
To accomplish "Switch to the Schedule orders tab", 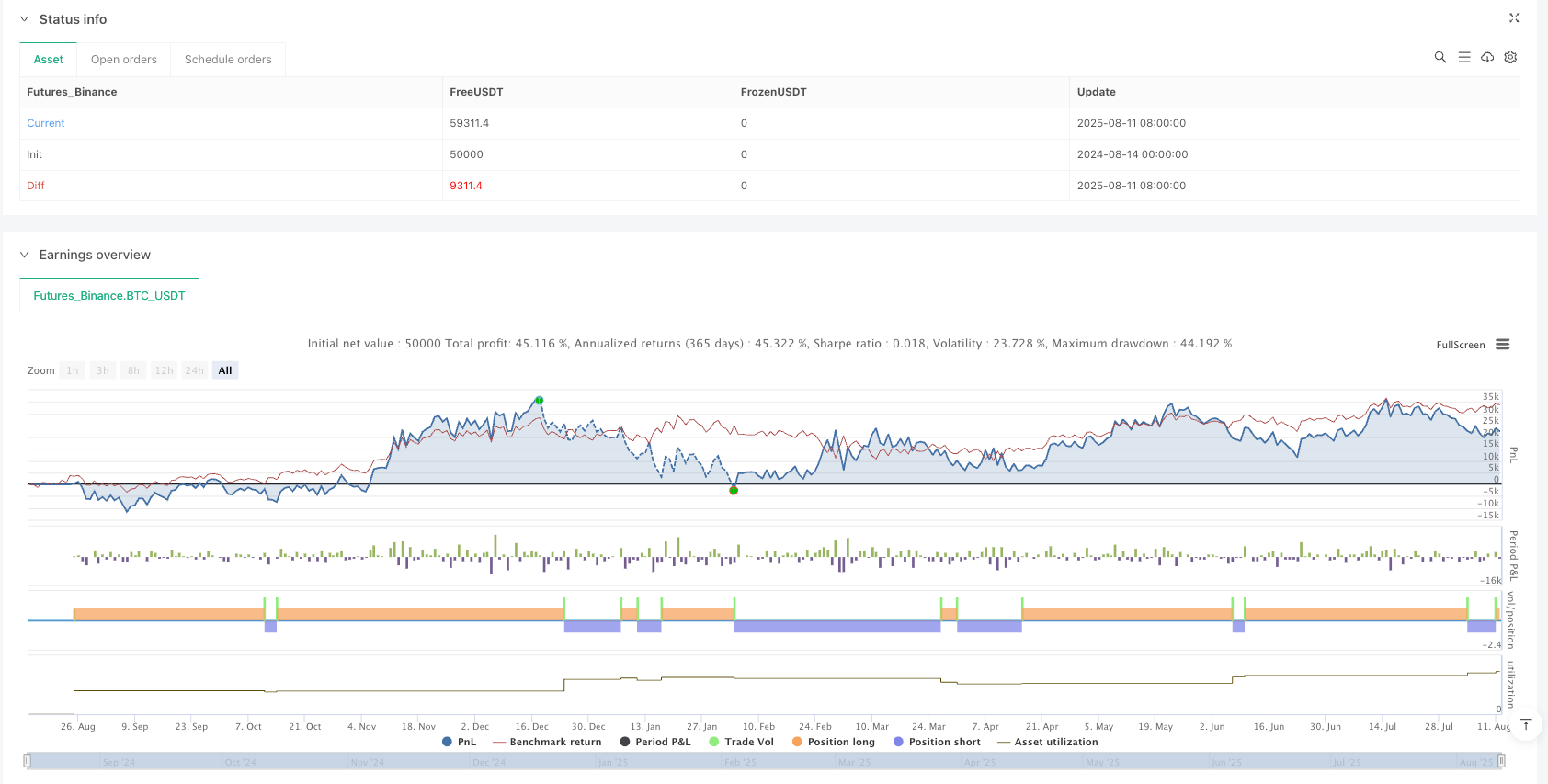I will pyautogui.click(x=228, y=60).
